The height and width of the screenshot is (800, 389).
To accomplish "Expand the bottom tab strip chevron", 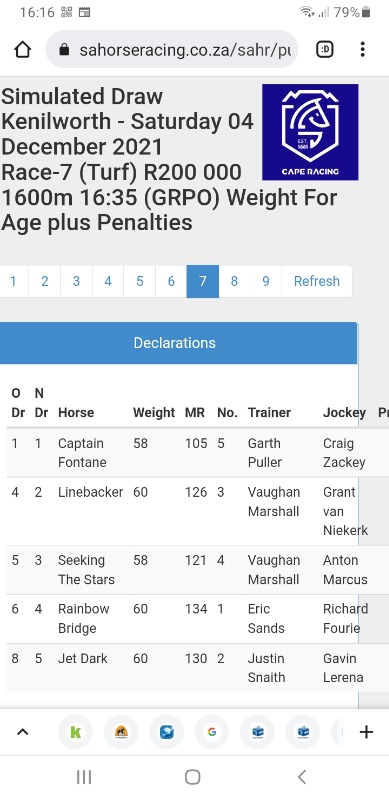I will pyautogui.click(x=22, y=732).
